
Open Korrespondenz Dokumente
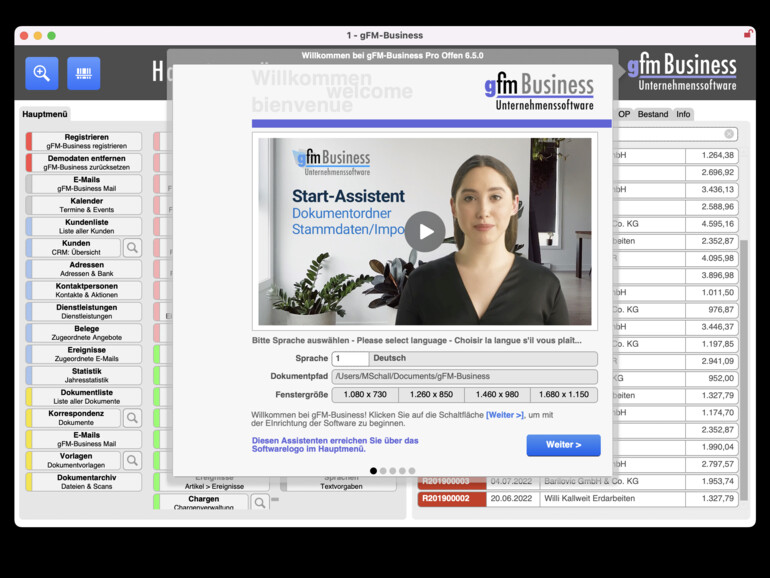pos(73,418)
